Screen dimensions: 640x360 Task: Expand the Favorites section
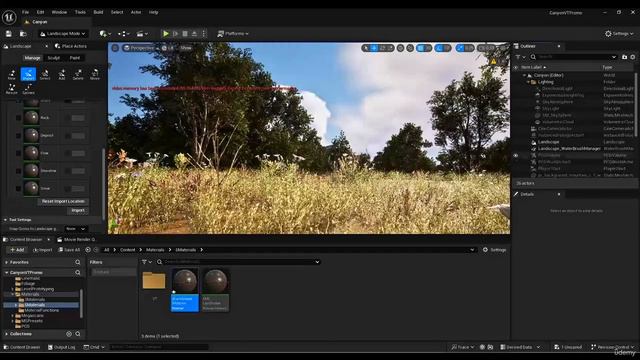tap(7, 262)
